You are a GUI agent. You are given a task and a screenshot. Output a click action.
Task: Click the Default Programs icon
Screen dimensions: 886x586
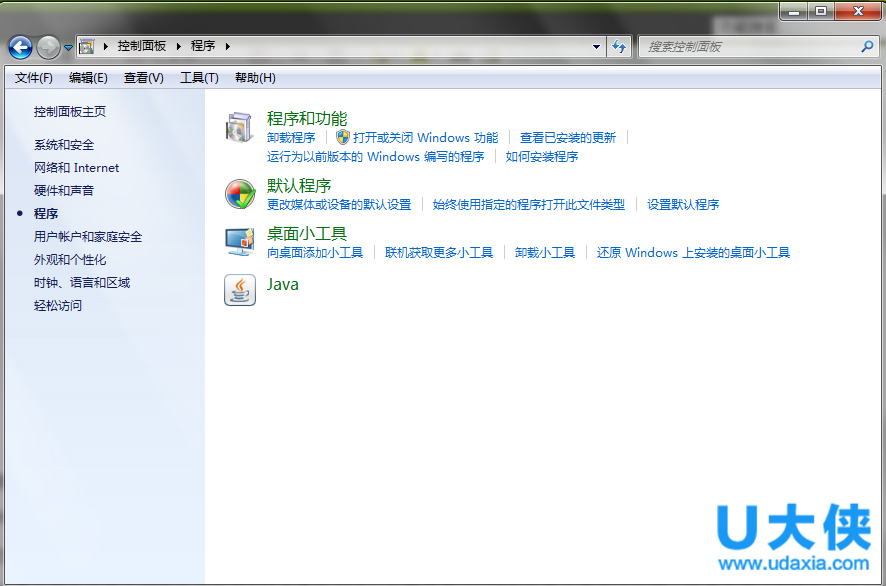pyautogui.click(x=240, y=194)
